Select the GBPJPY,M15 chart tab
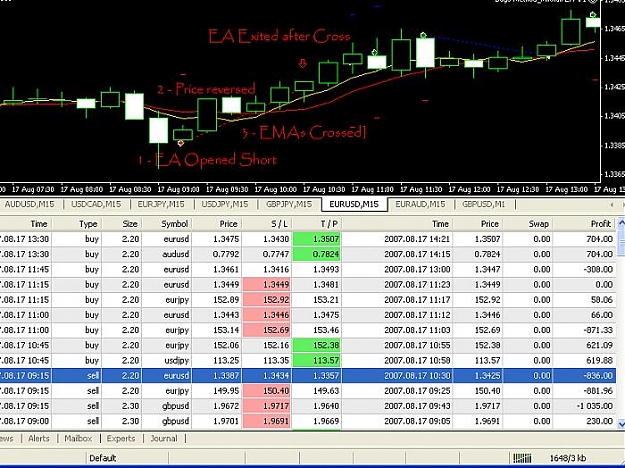Viewport: 625px width, 468px height. 289,205
